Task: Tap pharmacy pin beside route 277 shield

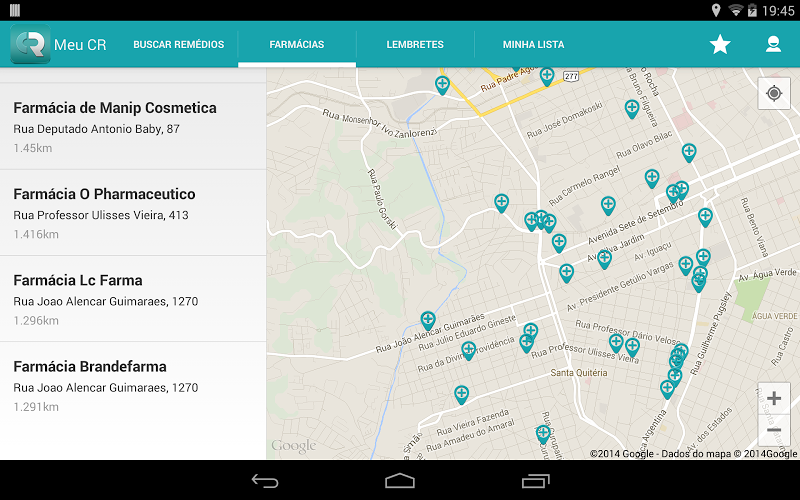Action: click(x=547, y=77)
